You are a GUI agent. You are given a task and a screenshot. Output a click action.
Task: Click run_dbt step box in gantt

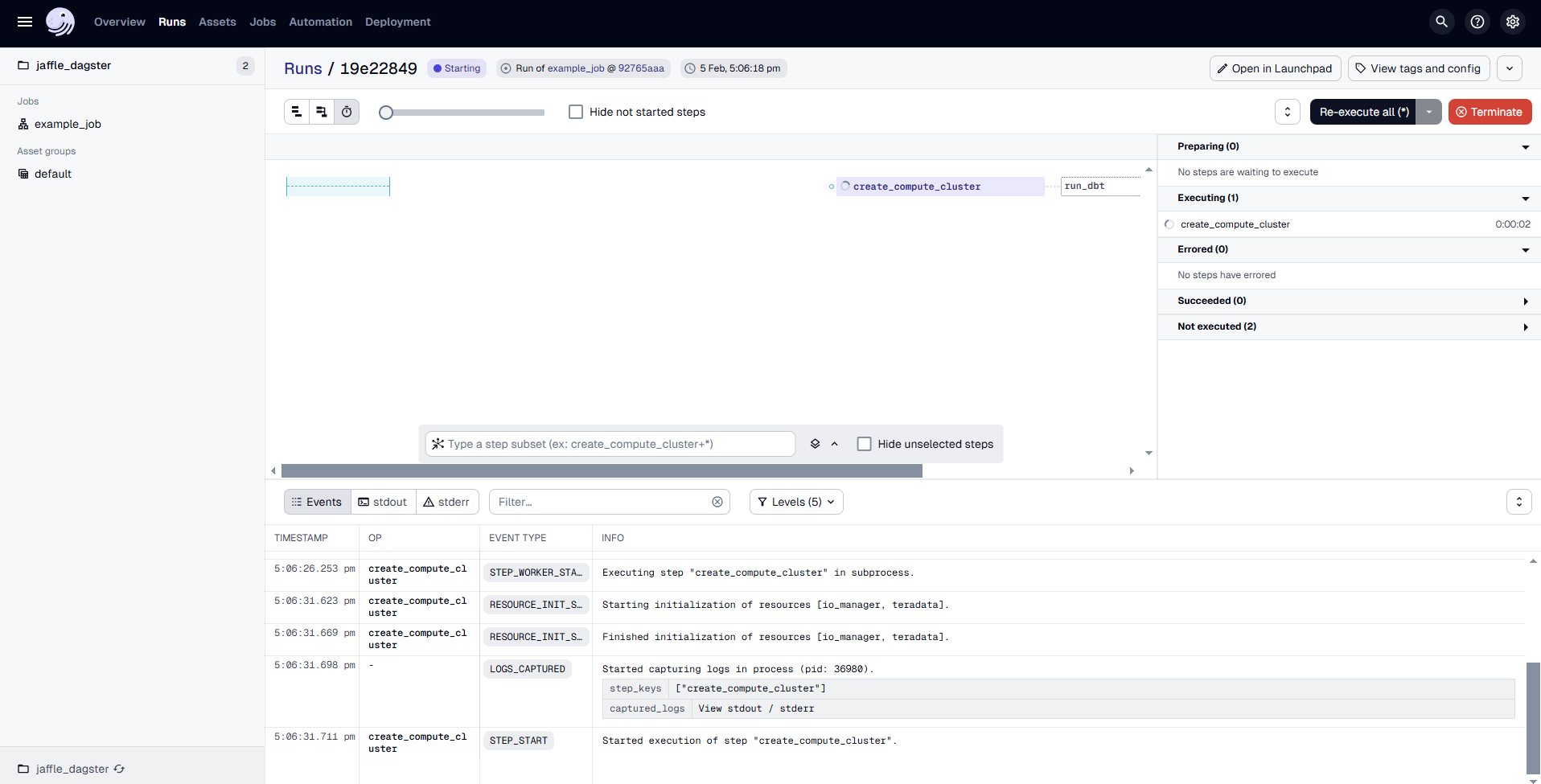tap(1100, 187)
